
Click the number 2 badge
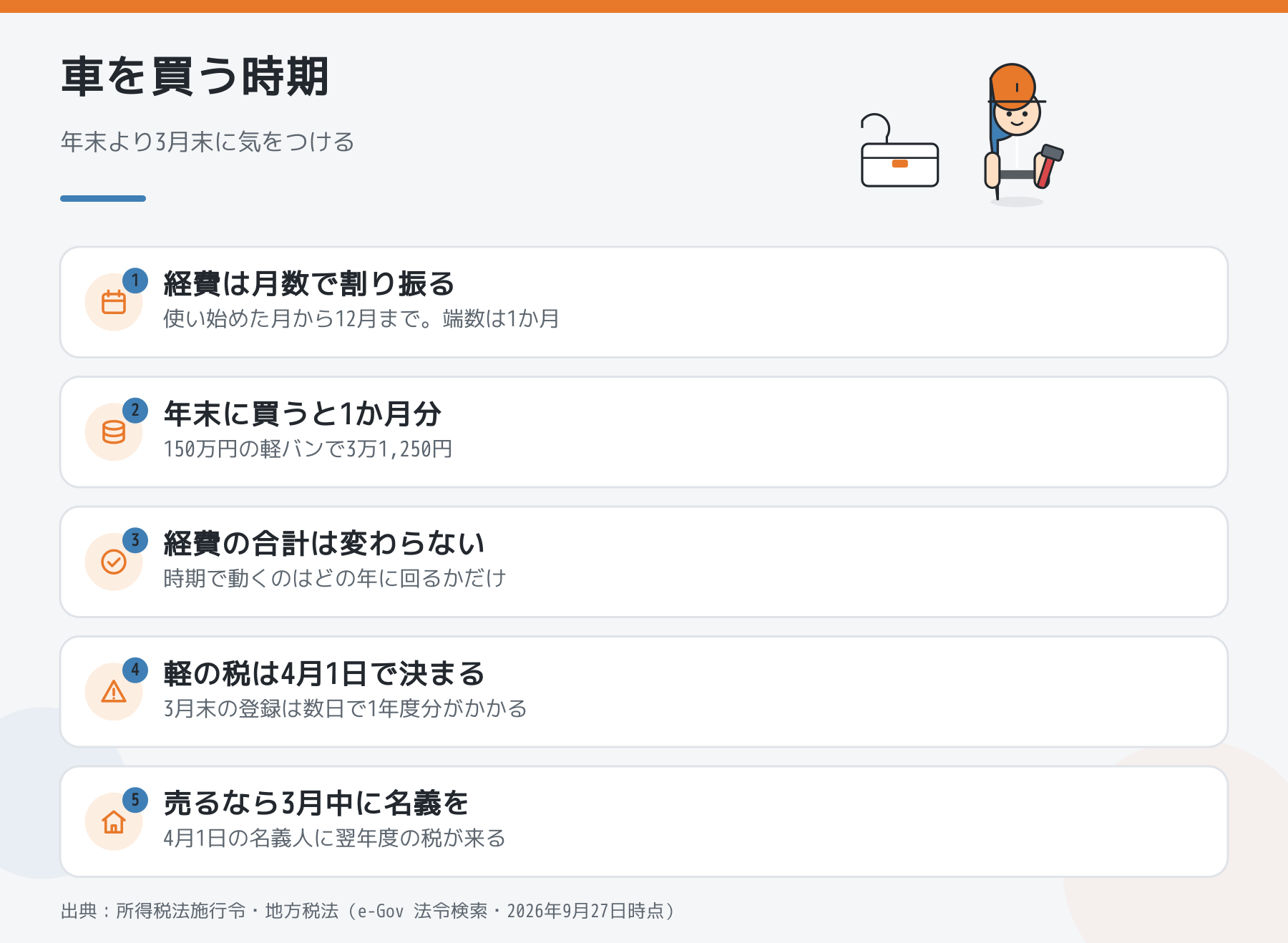pyautogui.click(x=135, y=411)
